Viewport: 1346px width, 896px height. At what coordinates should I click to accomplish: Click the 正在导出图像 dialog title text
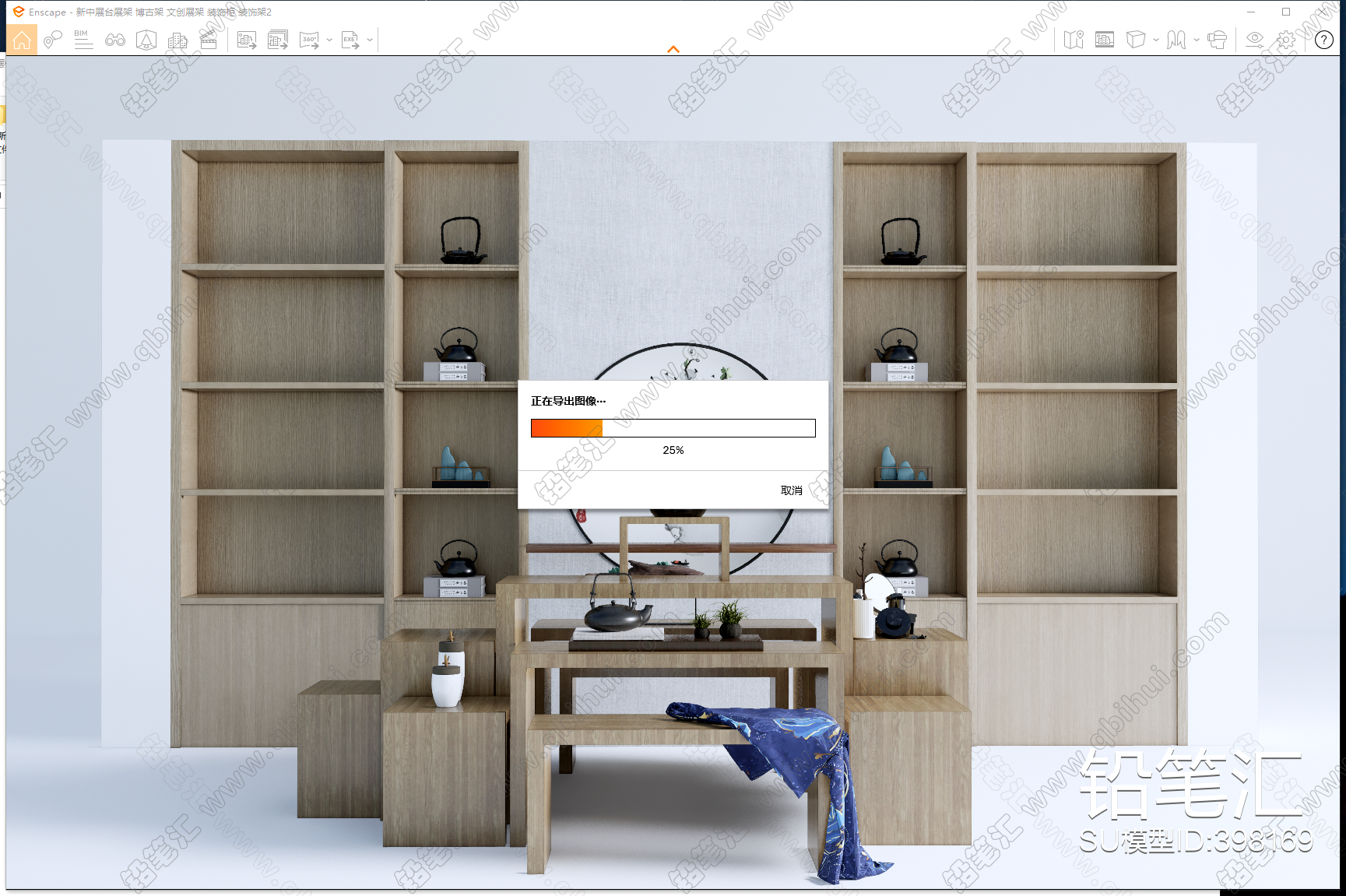[568, 401]
